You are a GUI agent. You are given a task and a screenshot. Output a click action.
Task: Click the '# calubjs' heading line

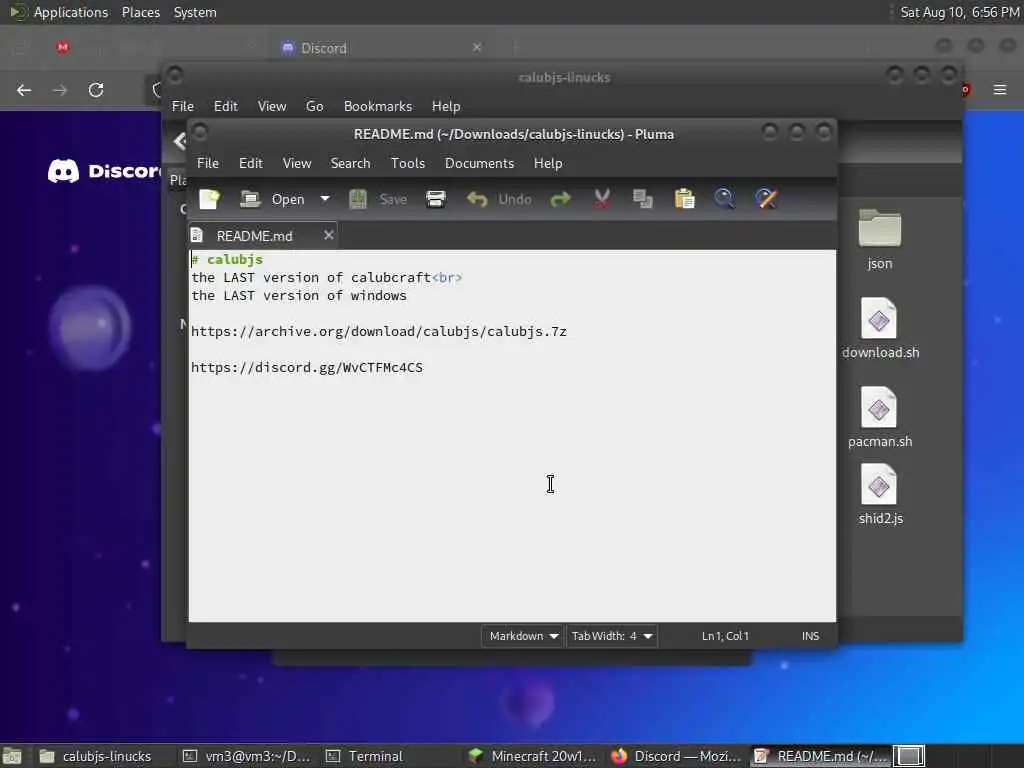click(x=227, y=259)
